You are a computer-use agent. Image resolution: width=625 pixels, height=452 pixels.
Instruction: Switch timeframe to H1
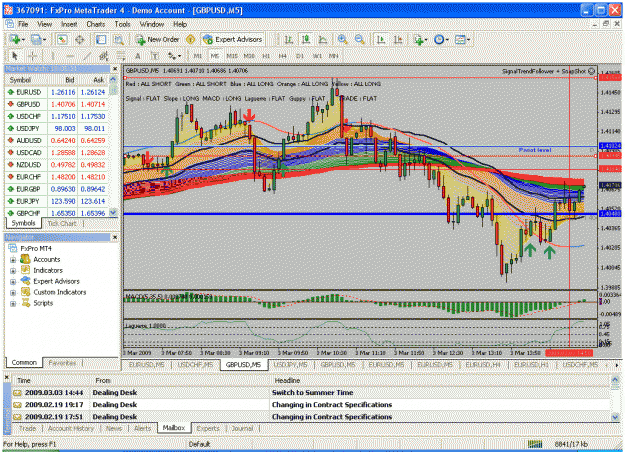click(x=266, y=56)
